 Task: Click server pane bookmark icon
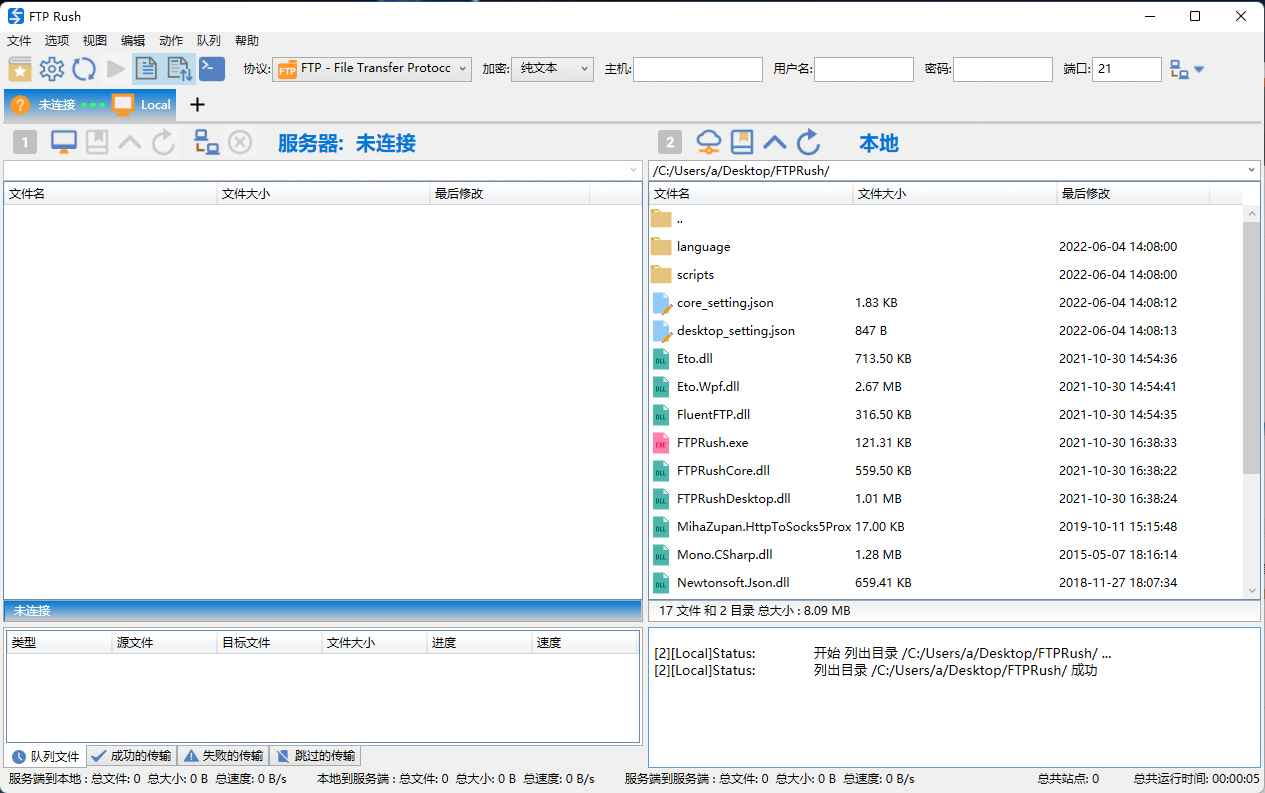[x=97, y=143]
